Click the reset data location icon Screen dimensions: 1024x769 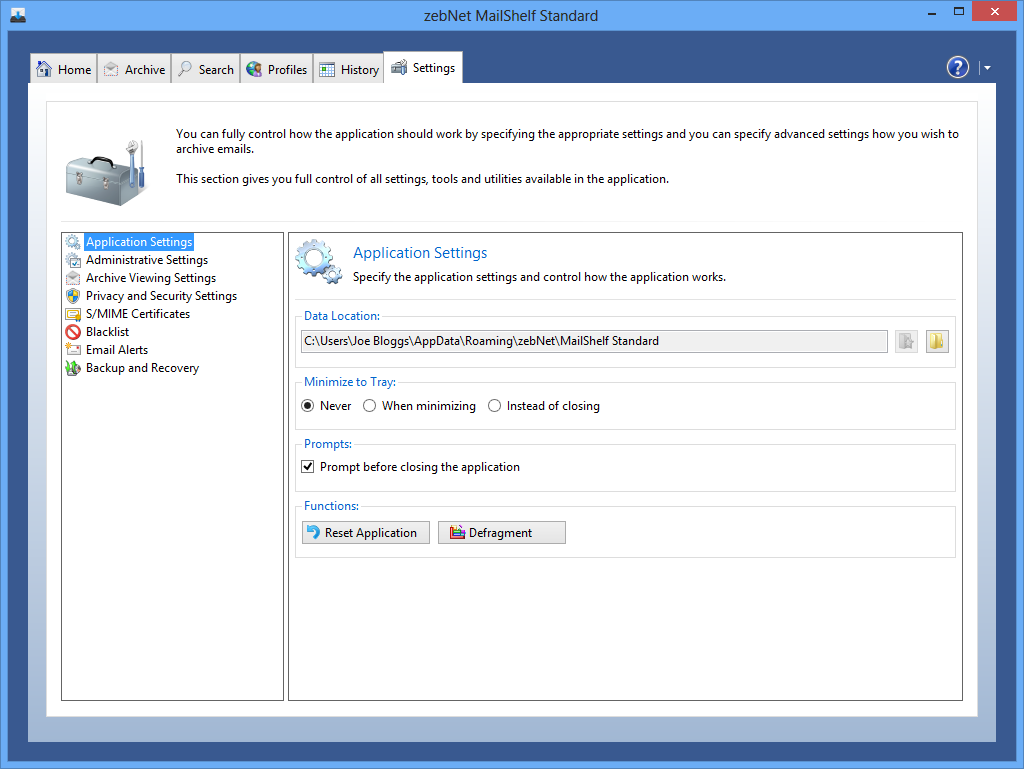(906, 341)
